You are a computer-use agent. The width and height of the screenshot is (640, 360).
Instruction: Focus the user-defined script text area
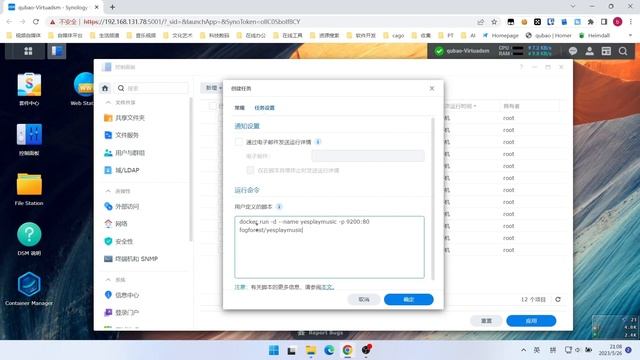coord(329,247)
